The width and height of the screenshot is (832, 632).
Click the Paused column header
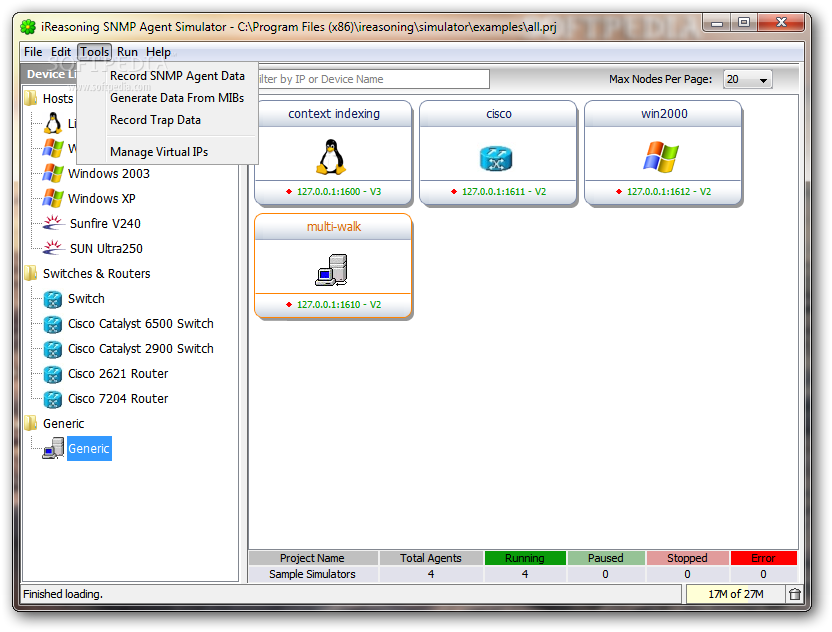pos(605,558)
